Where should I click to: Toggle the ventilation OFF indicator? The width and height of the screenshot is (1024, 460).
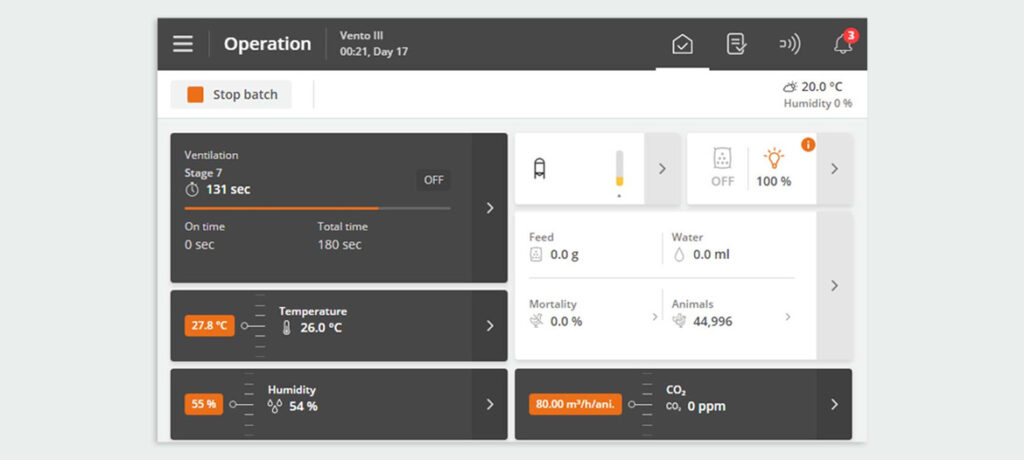[433, 180]
